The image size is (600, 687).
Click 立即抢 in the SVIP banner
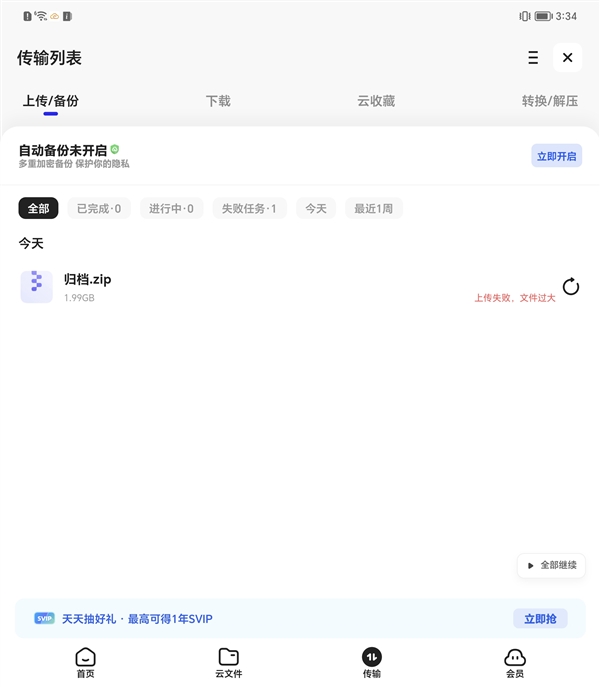click(540, 619)
